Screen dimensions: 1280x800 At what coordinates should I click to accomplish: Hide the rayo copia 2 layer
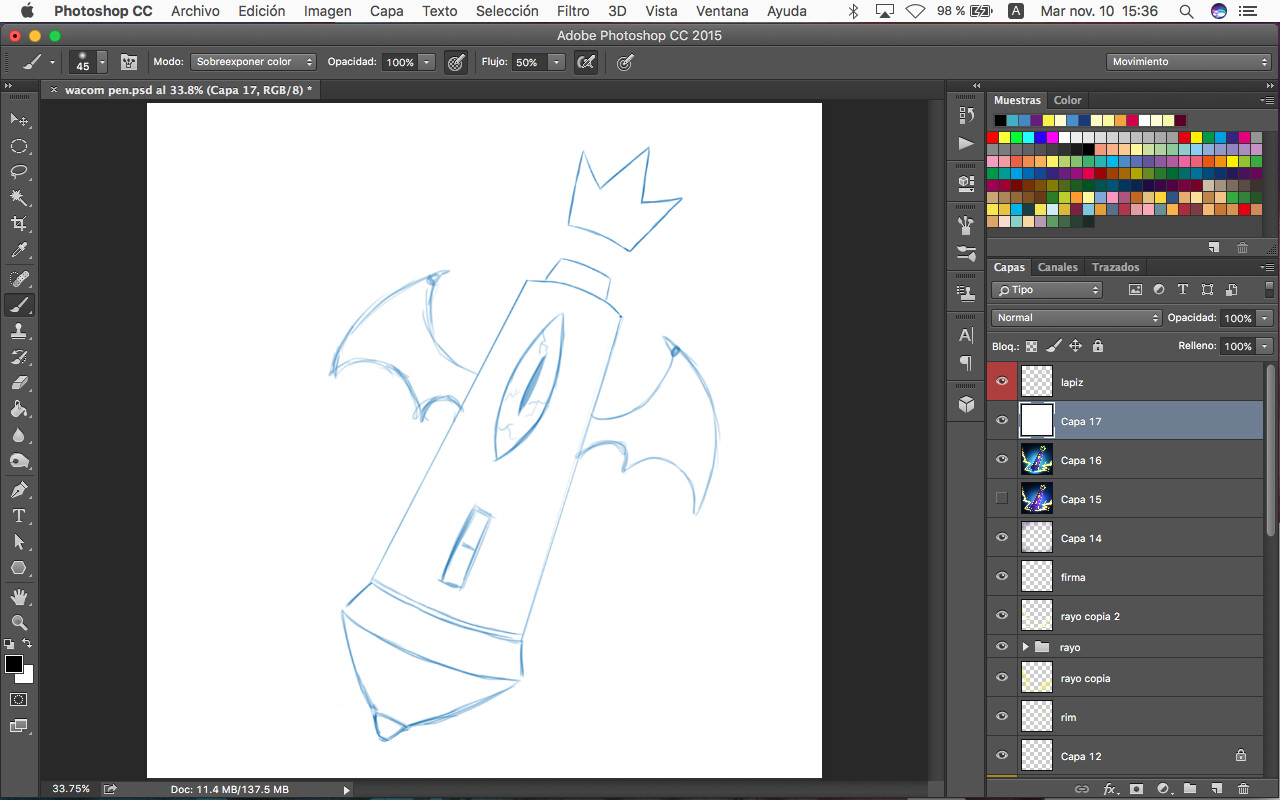tap(1002, 616)
